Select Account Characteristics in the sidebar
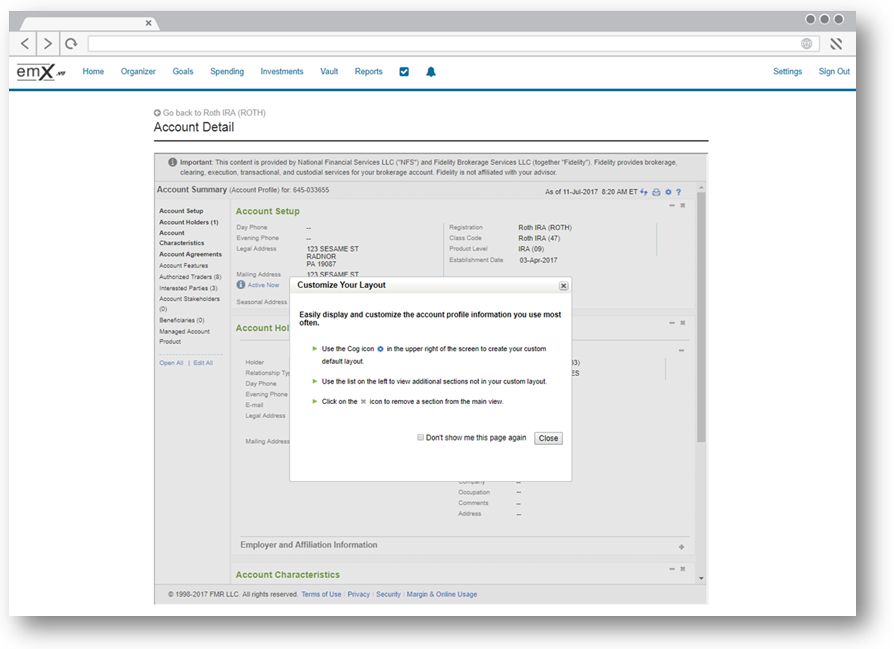Viewport: 894px width, 649px height. pyautogui.click(x=181, y=238)
